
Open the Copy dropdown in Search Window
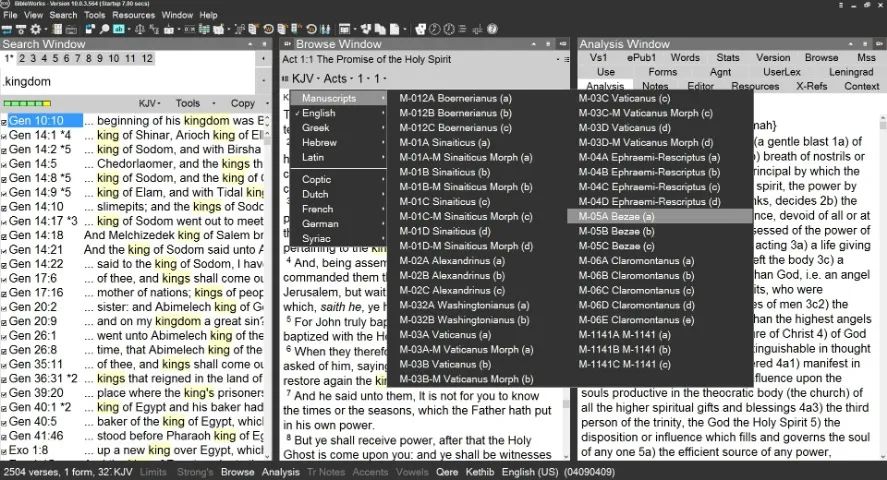tap(249, 103)
